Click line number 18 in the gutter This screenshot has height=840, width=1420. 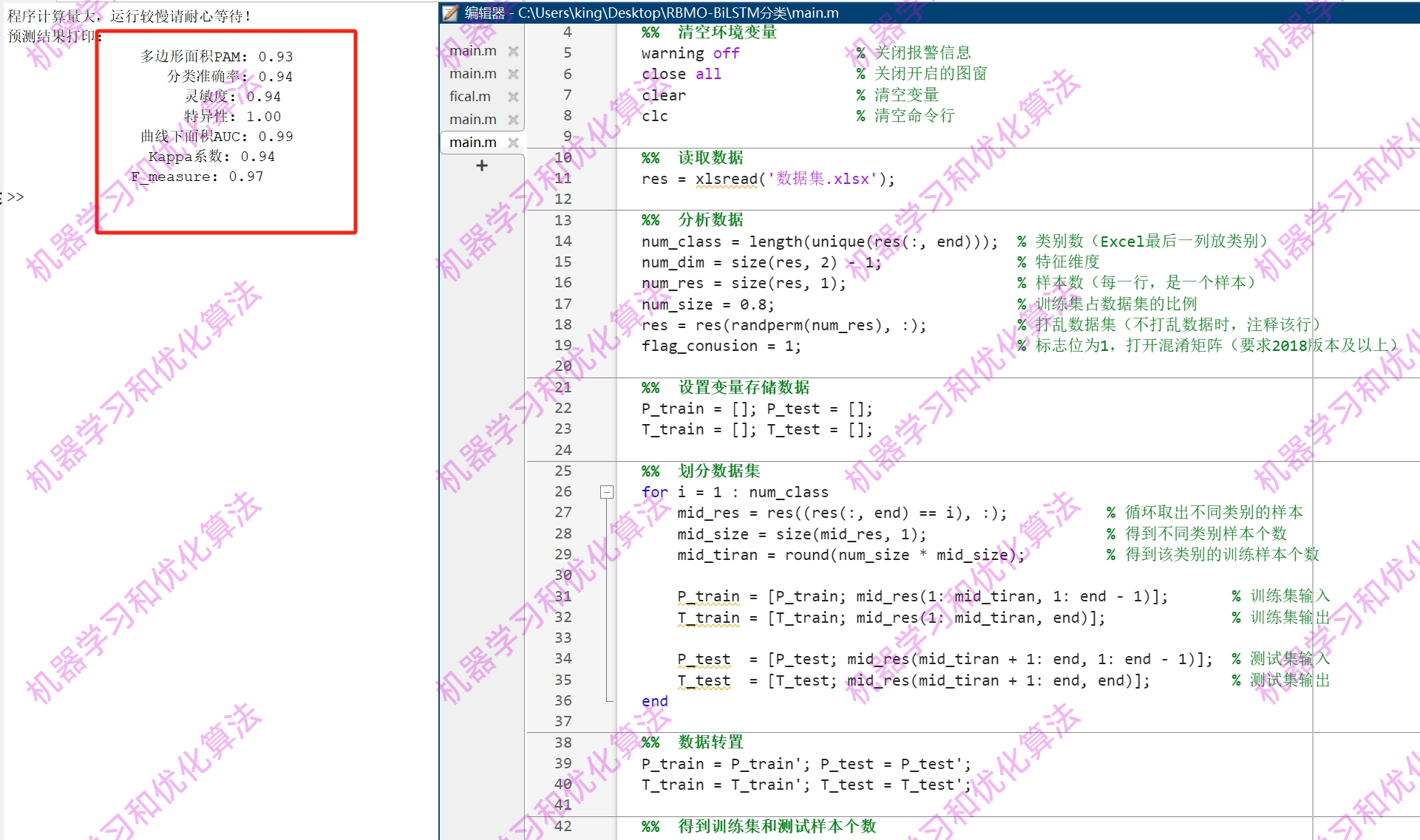[x=563, y=324]
